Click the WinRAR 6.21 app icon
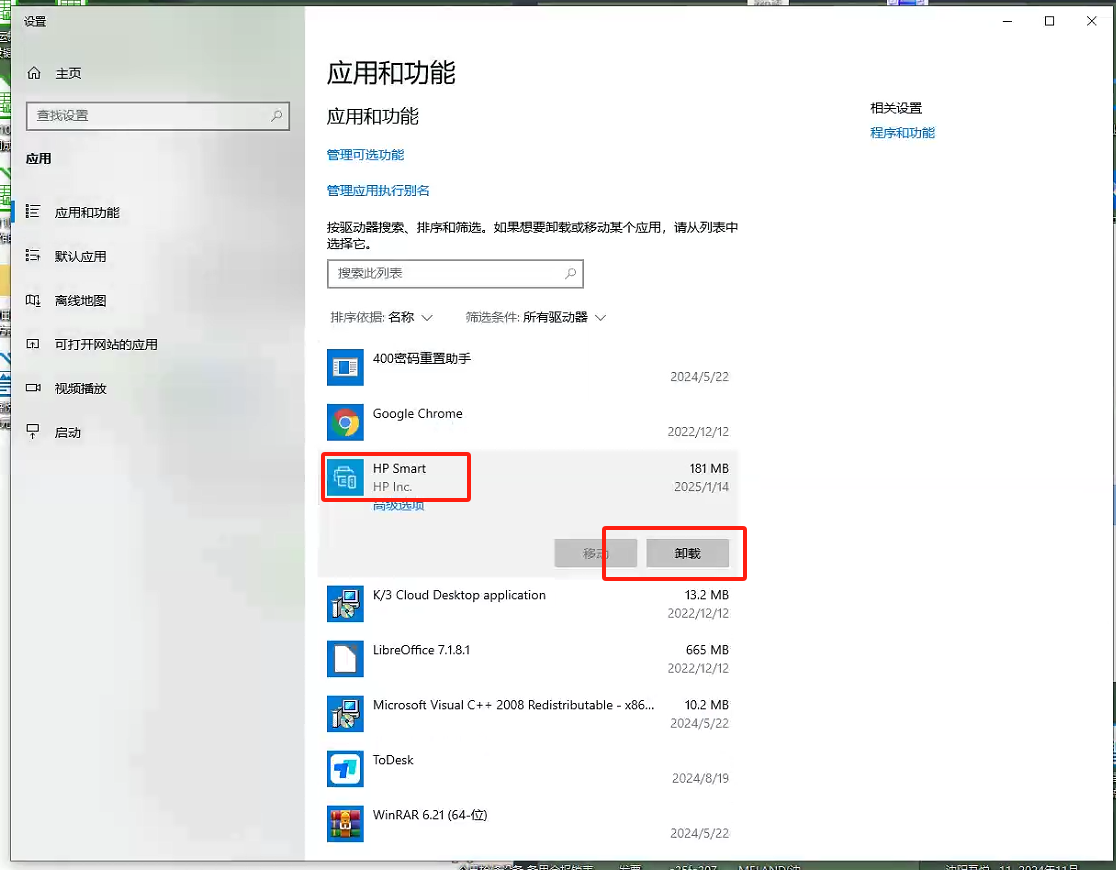The image size is (1116, 870). pyautogui.click(x=345, y=824)
